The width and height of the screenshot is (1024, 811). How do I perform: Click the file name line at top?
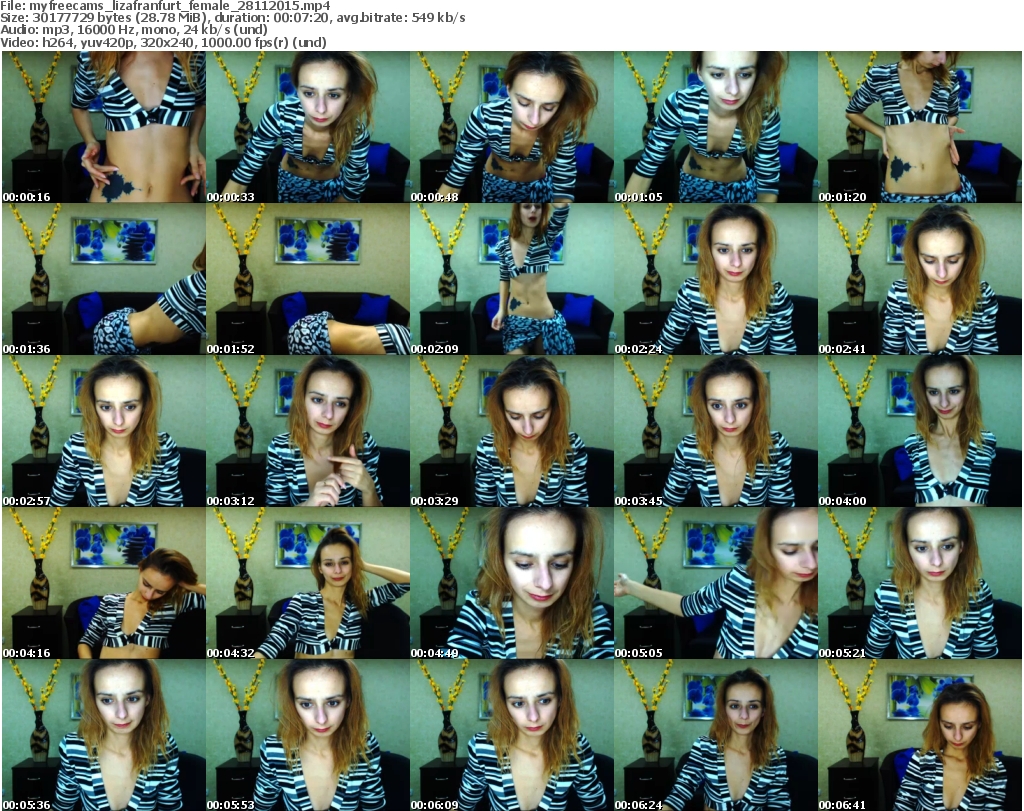click(165, 6)
